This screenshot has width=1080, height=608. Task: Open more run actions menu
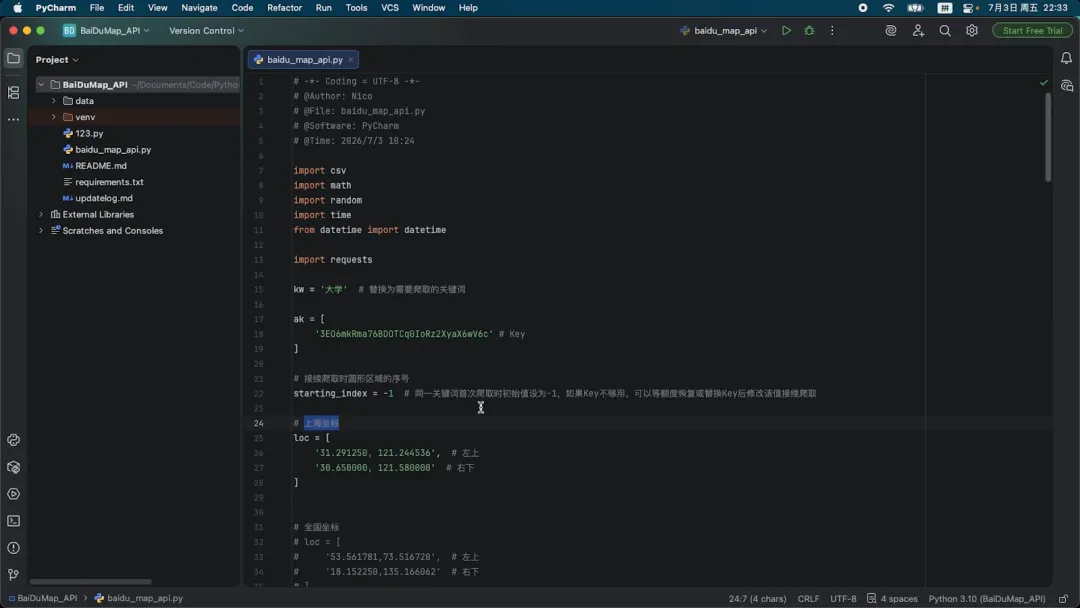pos(832,31)
